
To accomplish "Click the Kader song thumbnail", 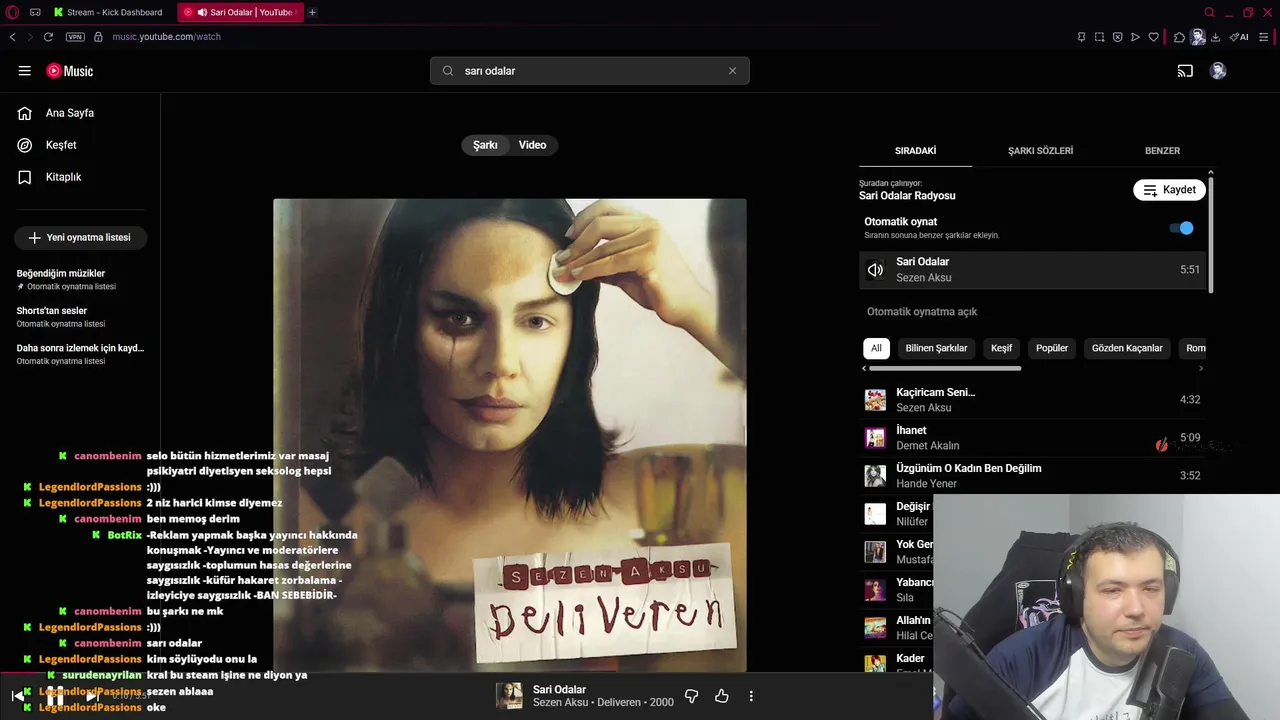I will pyautogui.click(x=875, y=664).
